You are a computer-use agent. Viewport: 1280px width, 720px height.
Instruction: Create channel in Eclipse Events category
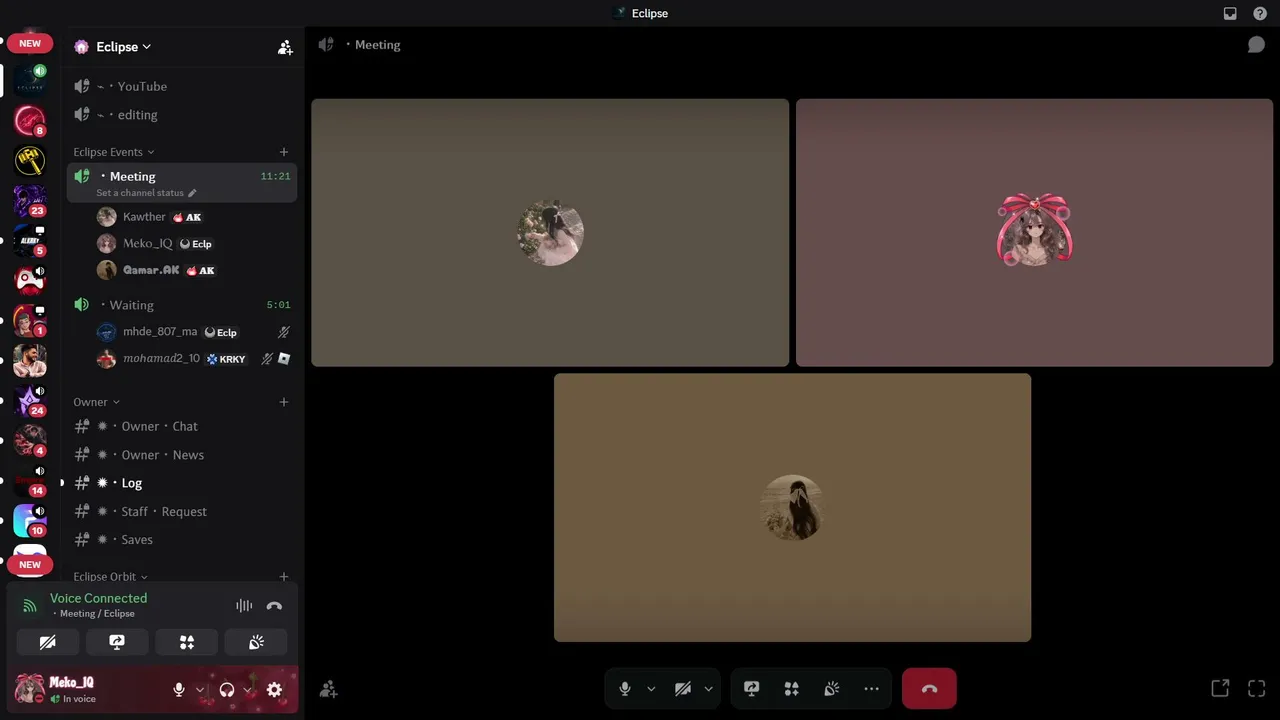(x=284, y=152)
